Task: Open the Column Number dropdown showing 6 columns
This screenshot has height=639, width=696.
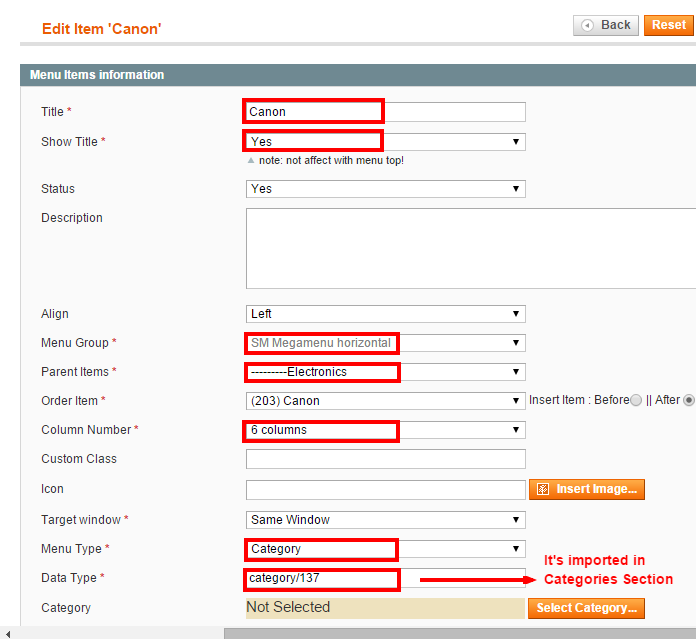Action: coord(386,430)
